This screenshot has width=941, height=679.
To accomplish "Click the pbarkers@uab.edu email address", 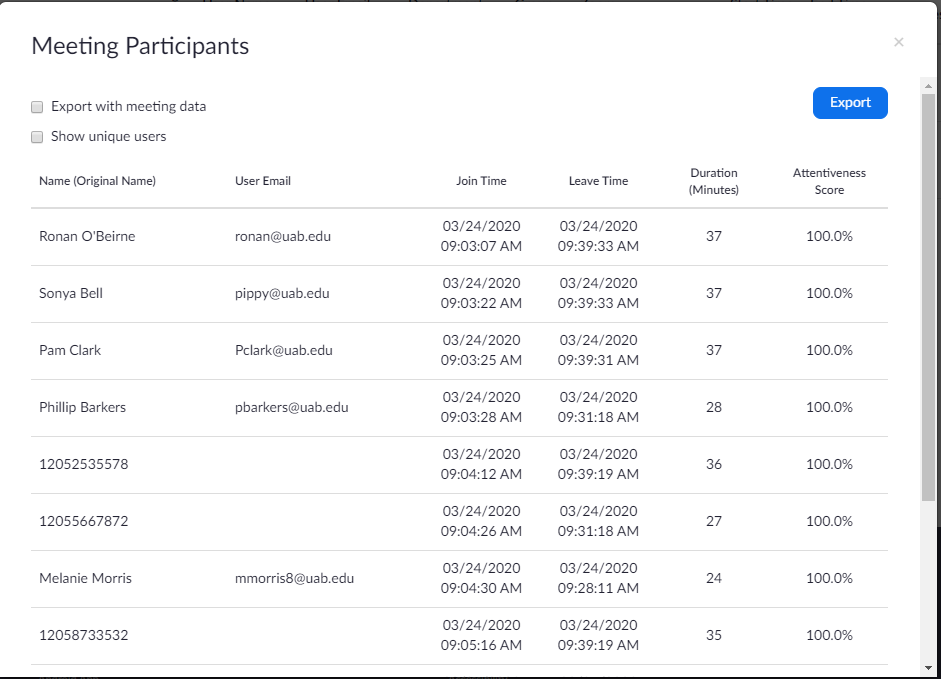I will pos(291,408).
